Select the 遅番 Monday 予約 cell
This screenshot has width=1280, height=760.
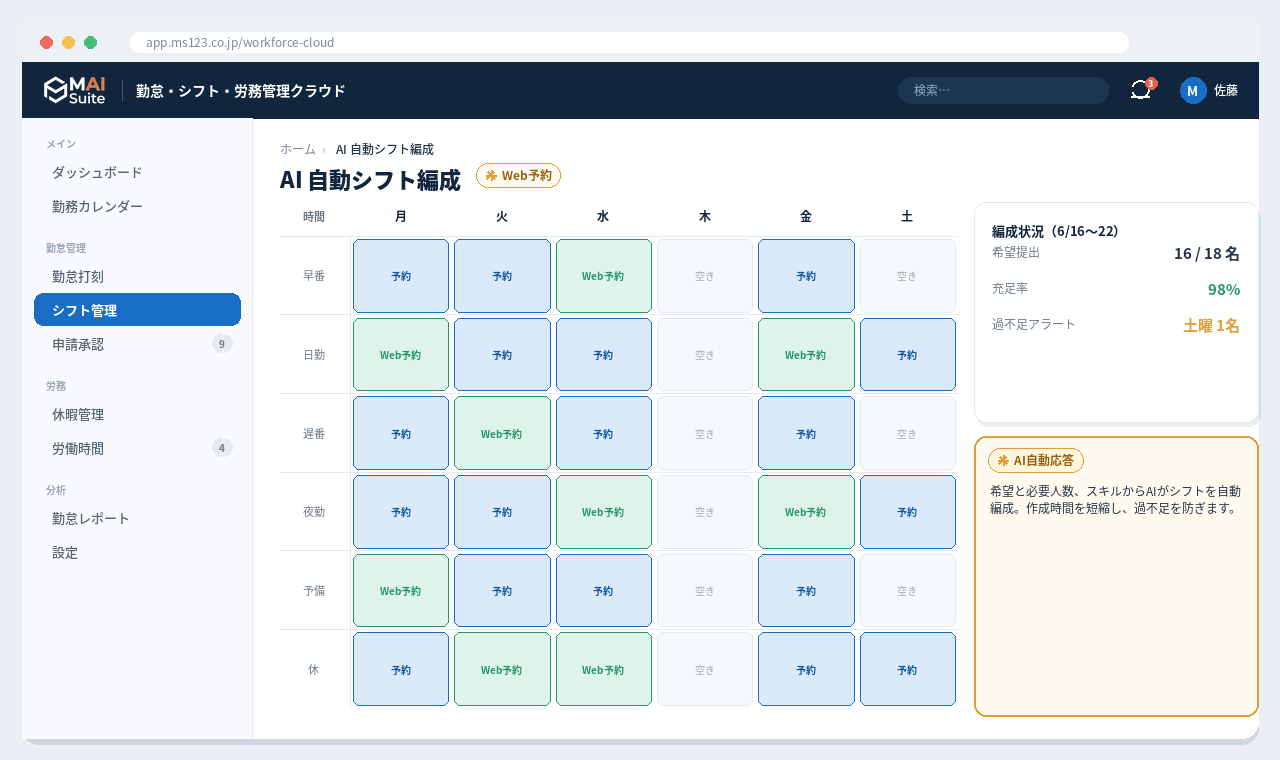401,434
